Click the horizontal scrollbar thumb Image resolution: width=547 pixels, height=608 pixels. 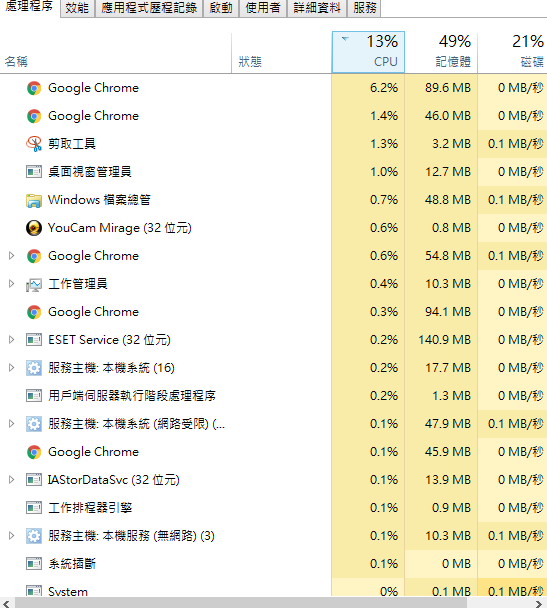(241, 603)
